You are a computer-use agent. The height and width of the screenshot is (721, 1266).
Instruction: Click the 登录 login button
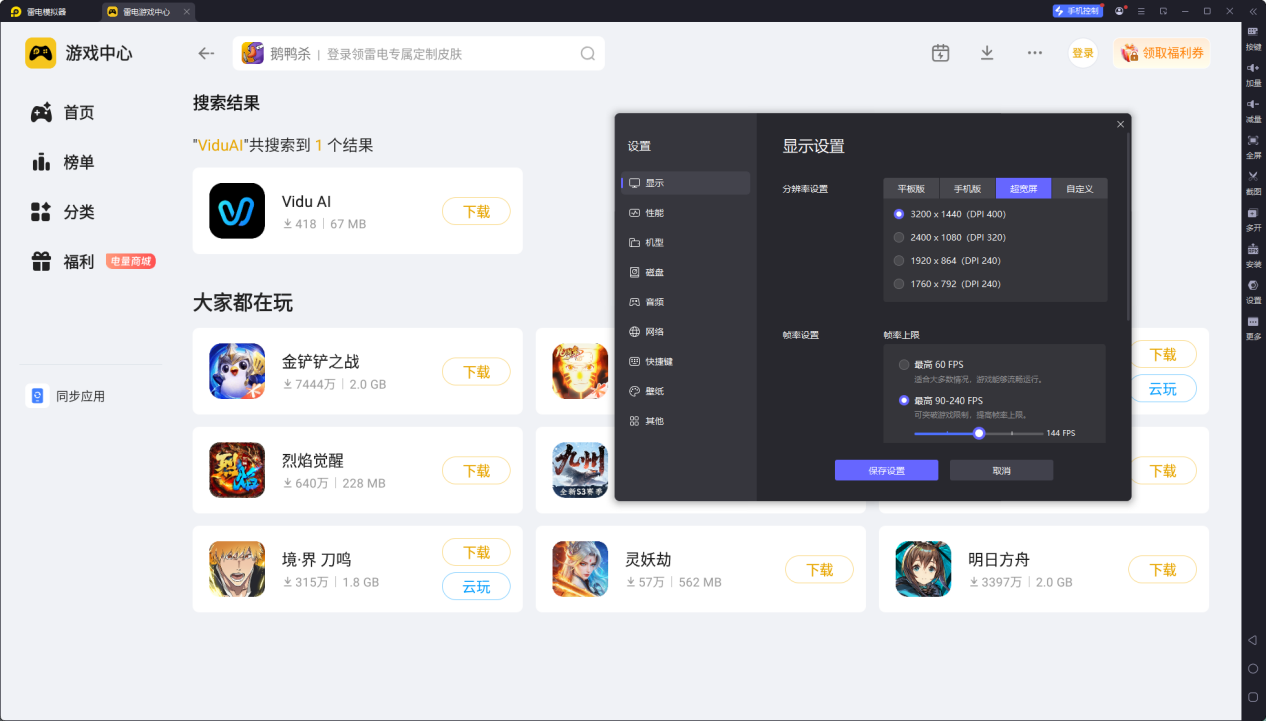(1083, 53)
